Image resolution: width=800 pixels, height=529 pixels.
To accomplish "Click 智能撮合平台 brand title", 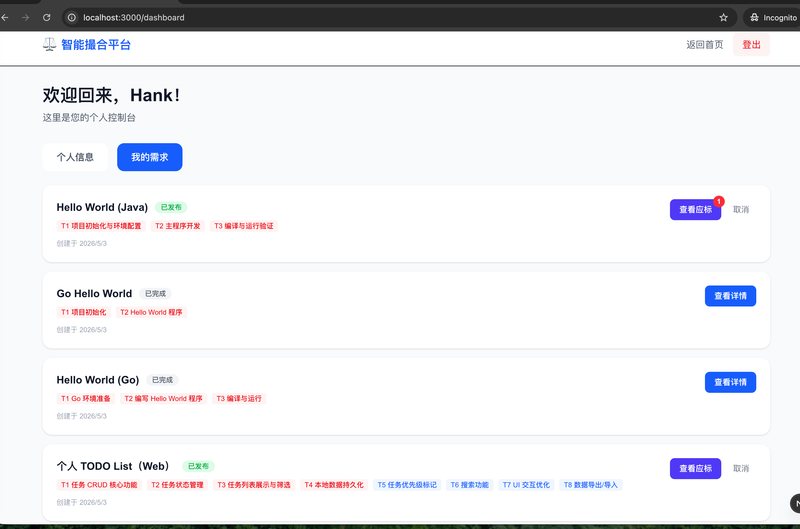I will [x=96, y=45].
